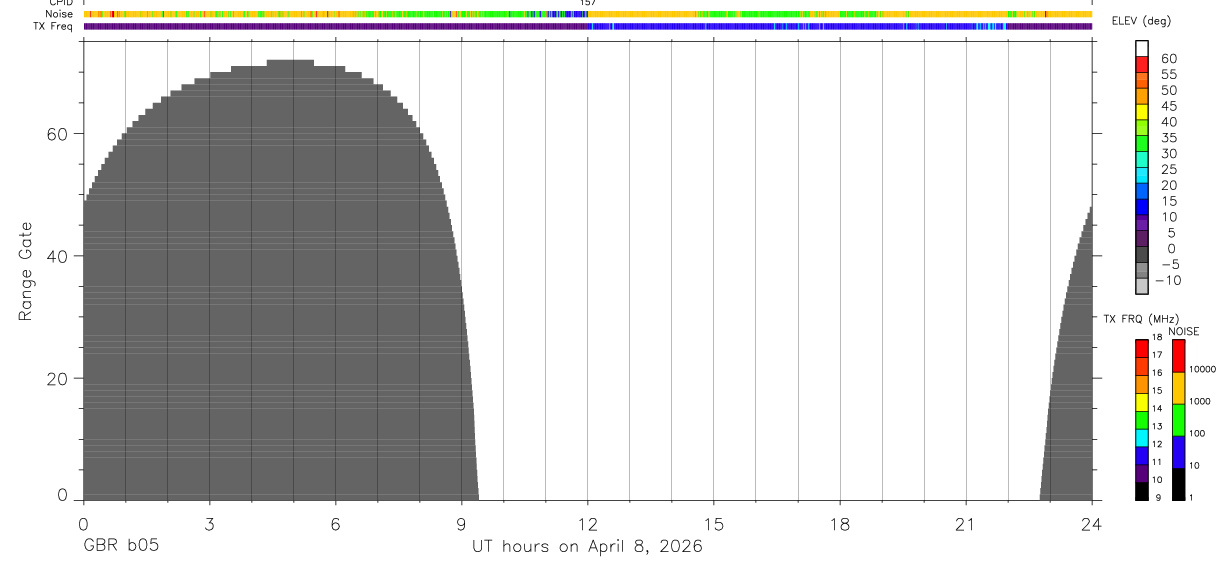Click the '55' label in ELEV legend

(1169, 74)
